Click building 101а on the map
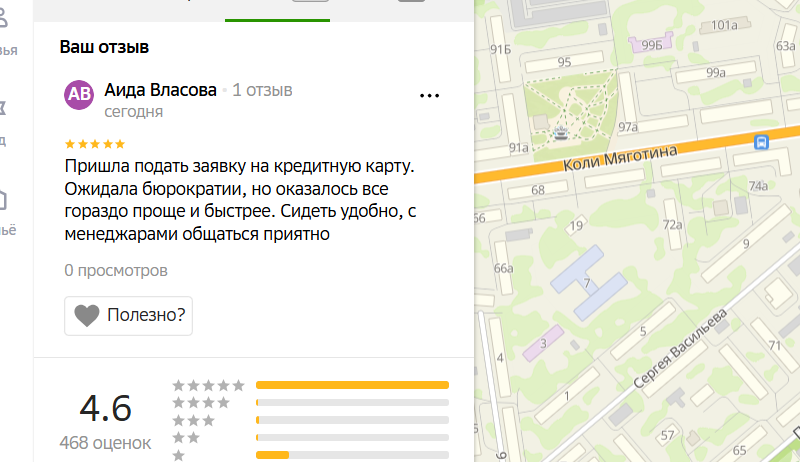 724,25
